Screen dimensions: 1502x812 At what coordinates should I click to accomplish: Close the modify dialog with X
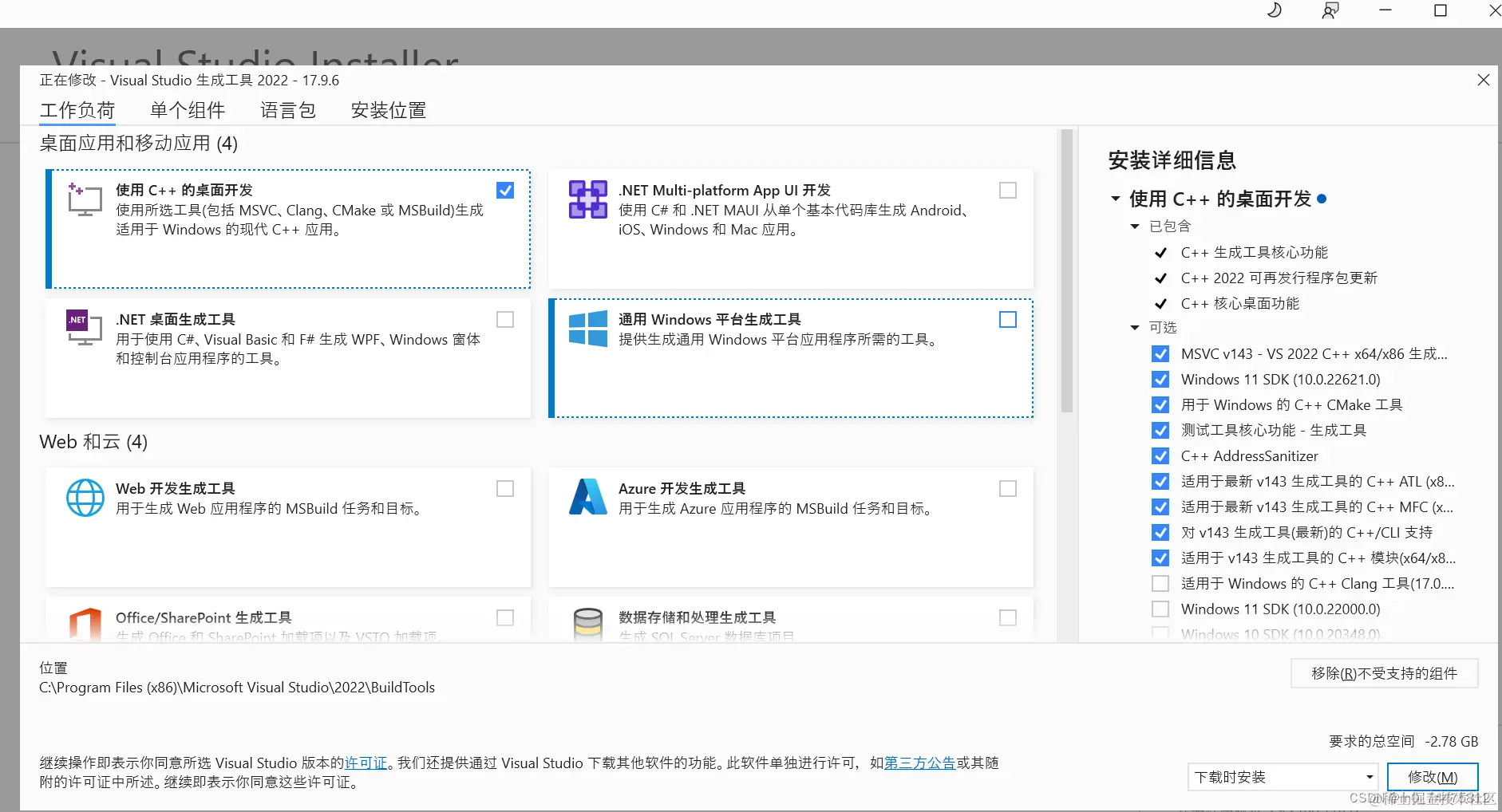pos(1483,80)
